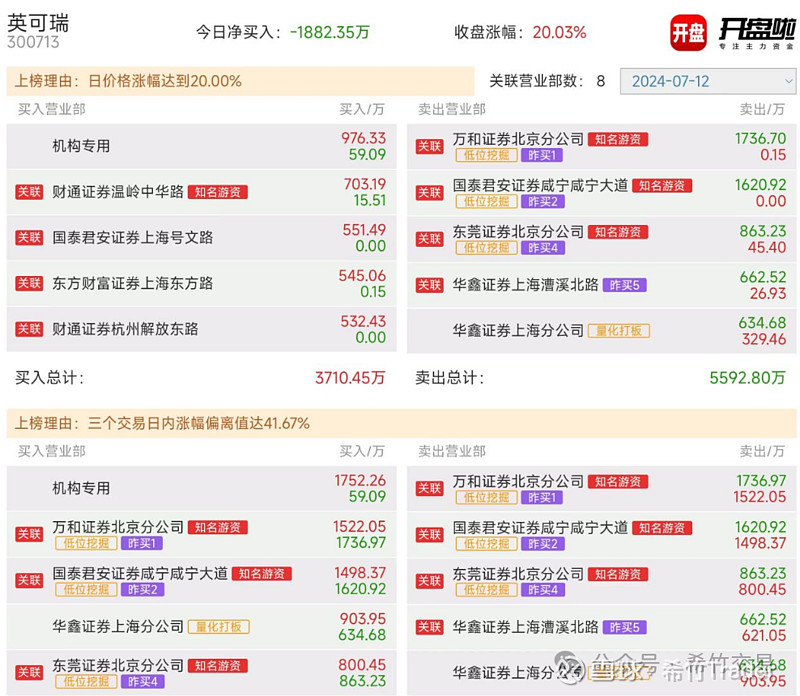
Task: Click 万和证券北京分公司 in row selling 1736.70
Action: tap(518, 139)
